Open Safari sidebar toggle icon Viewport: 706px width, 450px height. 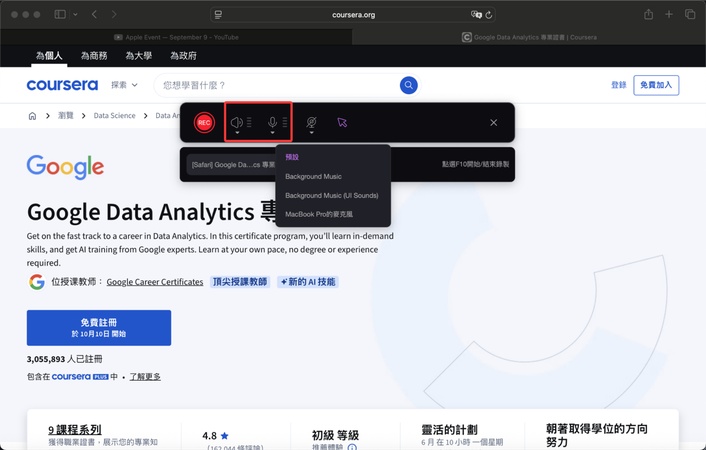(x=60, y=15)
